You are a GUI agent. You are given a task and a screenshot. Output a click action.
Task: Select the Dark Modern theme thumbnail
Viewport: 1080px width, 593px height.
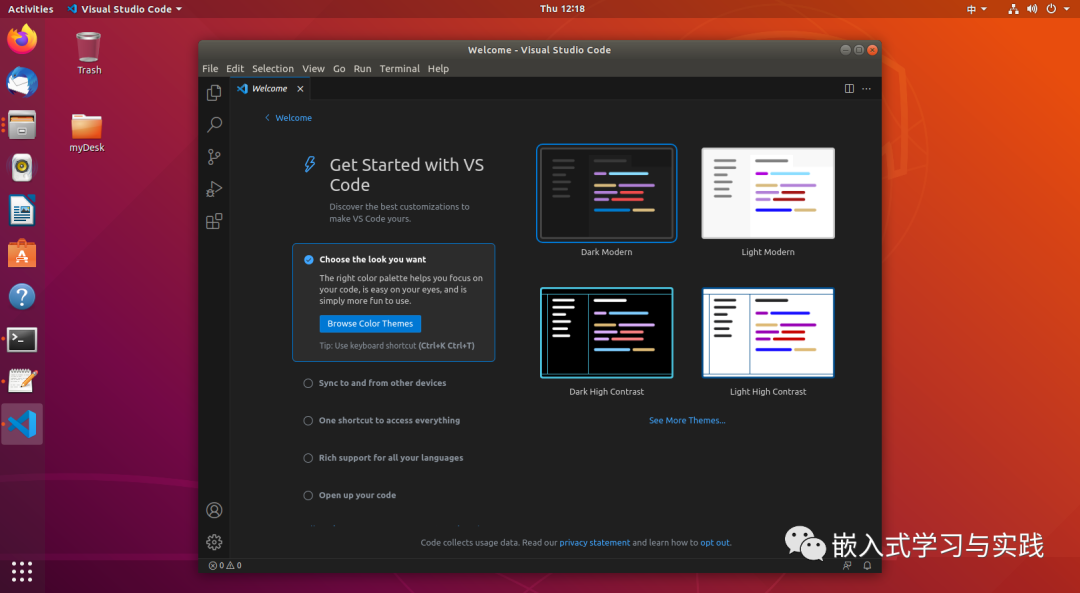(606, 193)
